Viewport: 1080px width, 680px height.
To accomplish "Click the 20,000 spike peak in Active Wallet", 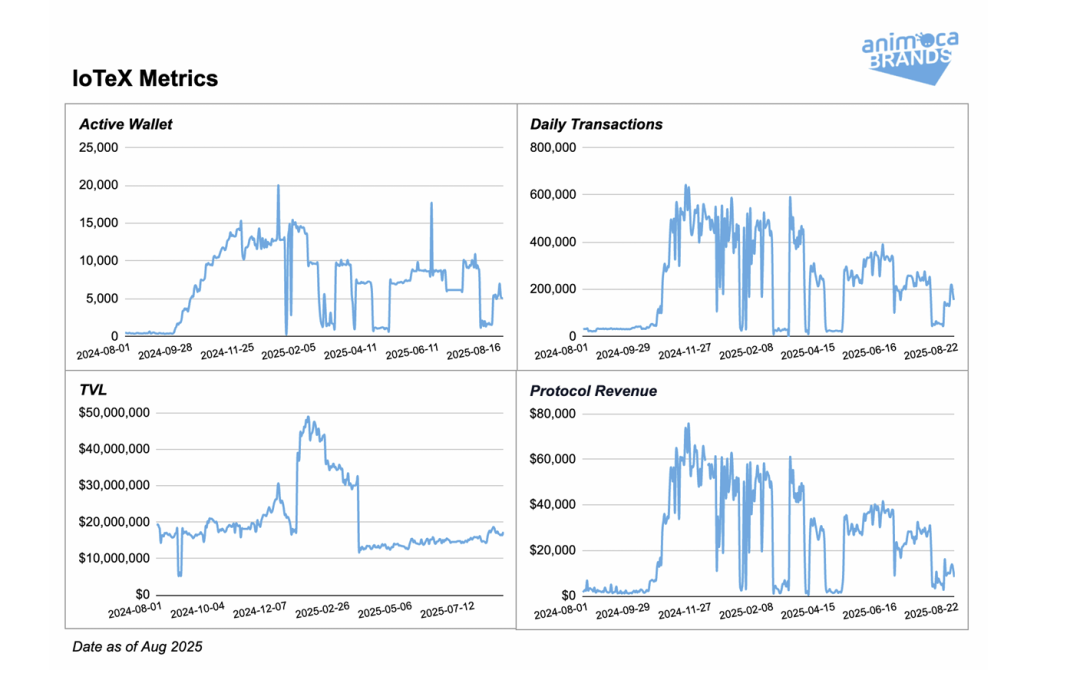I will click(x=278, y=186).
